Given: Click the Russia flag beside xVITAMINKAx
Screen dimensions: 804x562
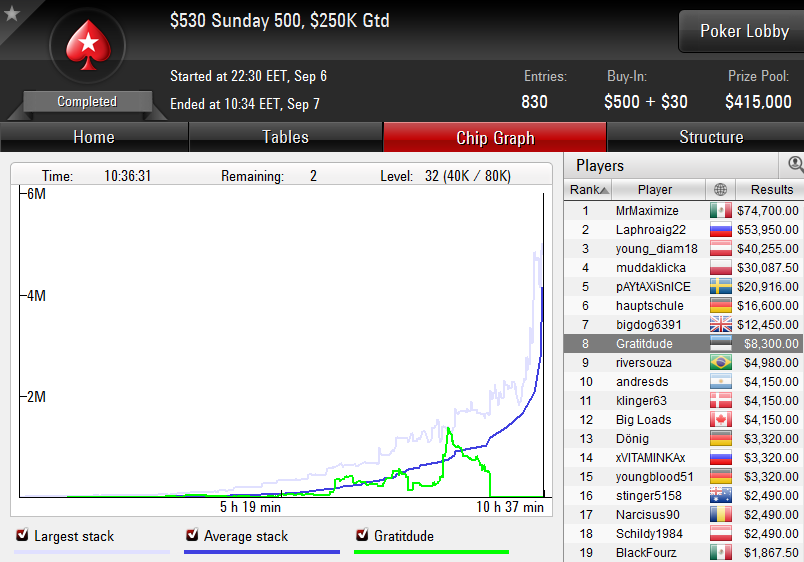Looking at the screenshot, I should pyautogui.click(x=720, y=457).
